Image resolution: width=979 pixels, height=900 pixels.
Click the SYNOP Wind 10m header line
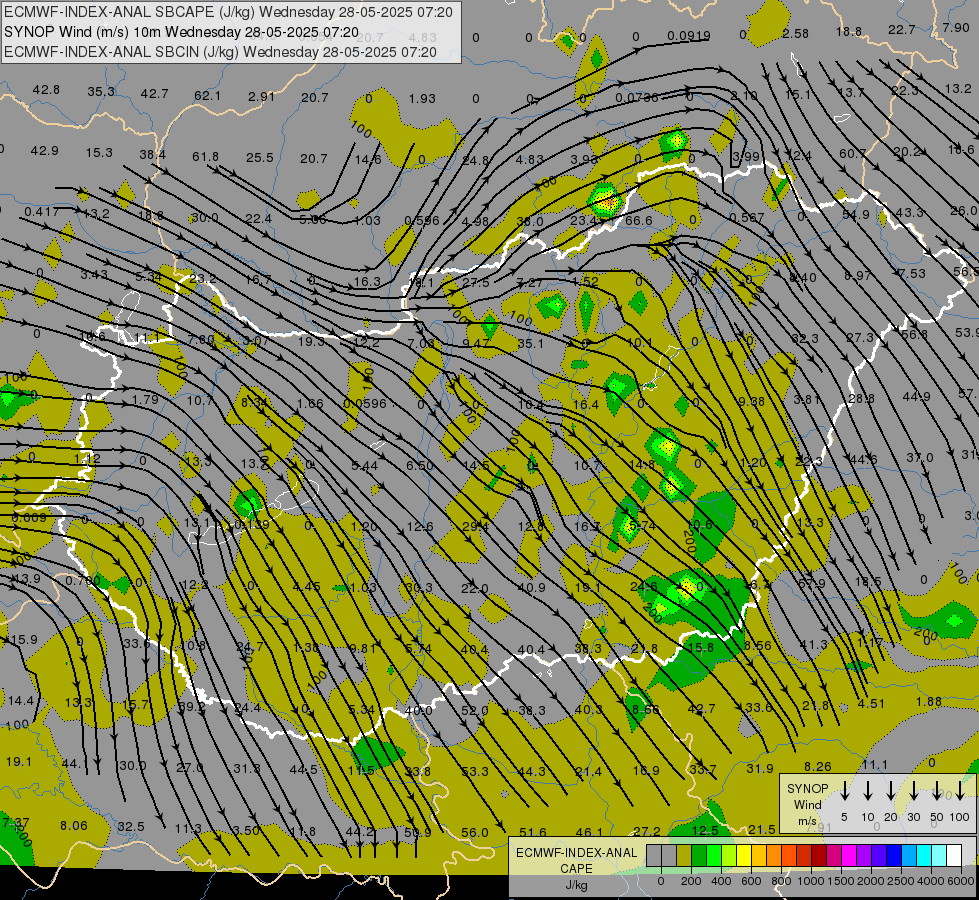click(181, 32)
